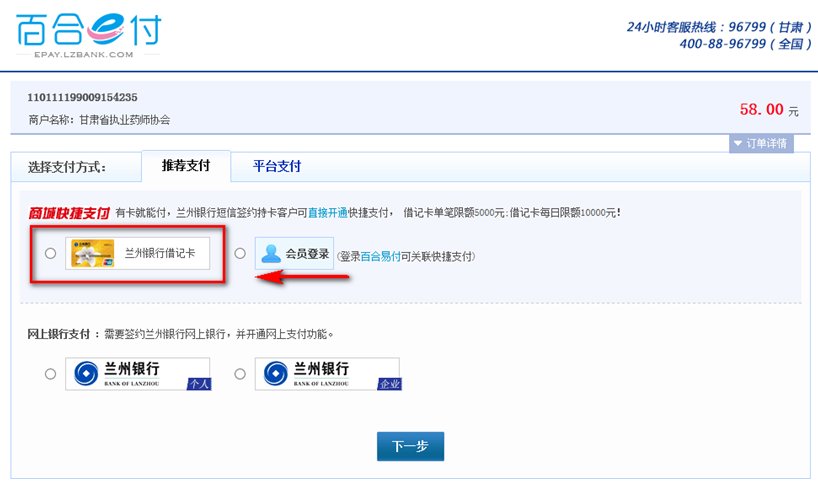Choose the 兰州银行 企业 online banking radio
Screen dimensions: 818x485
(239, 374)
